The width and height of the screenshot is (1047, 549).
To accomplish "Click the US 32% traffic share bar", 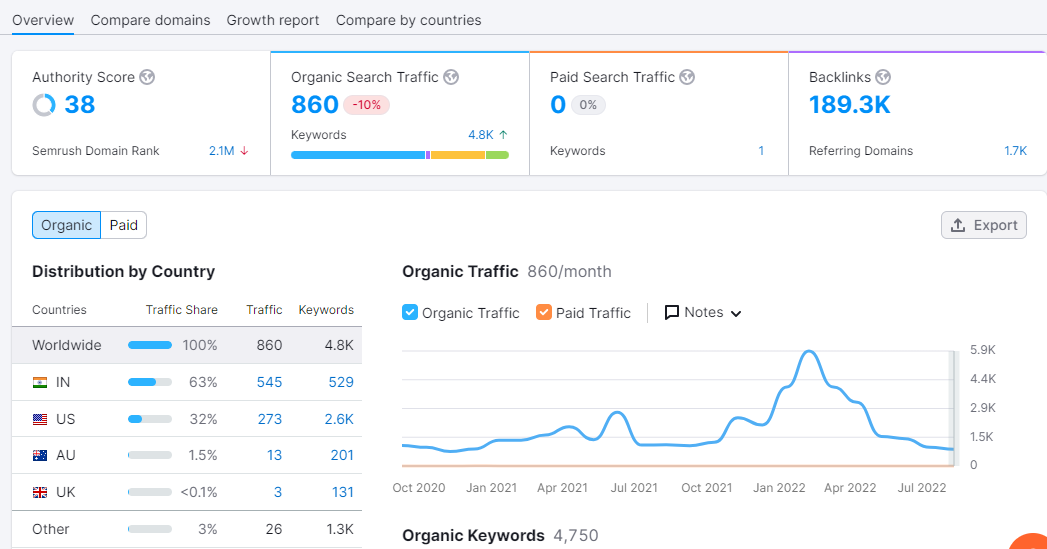I will [x=150, y=419].
